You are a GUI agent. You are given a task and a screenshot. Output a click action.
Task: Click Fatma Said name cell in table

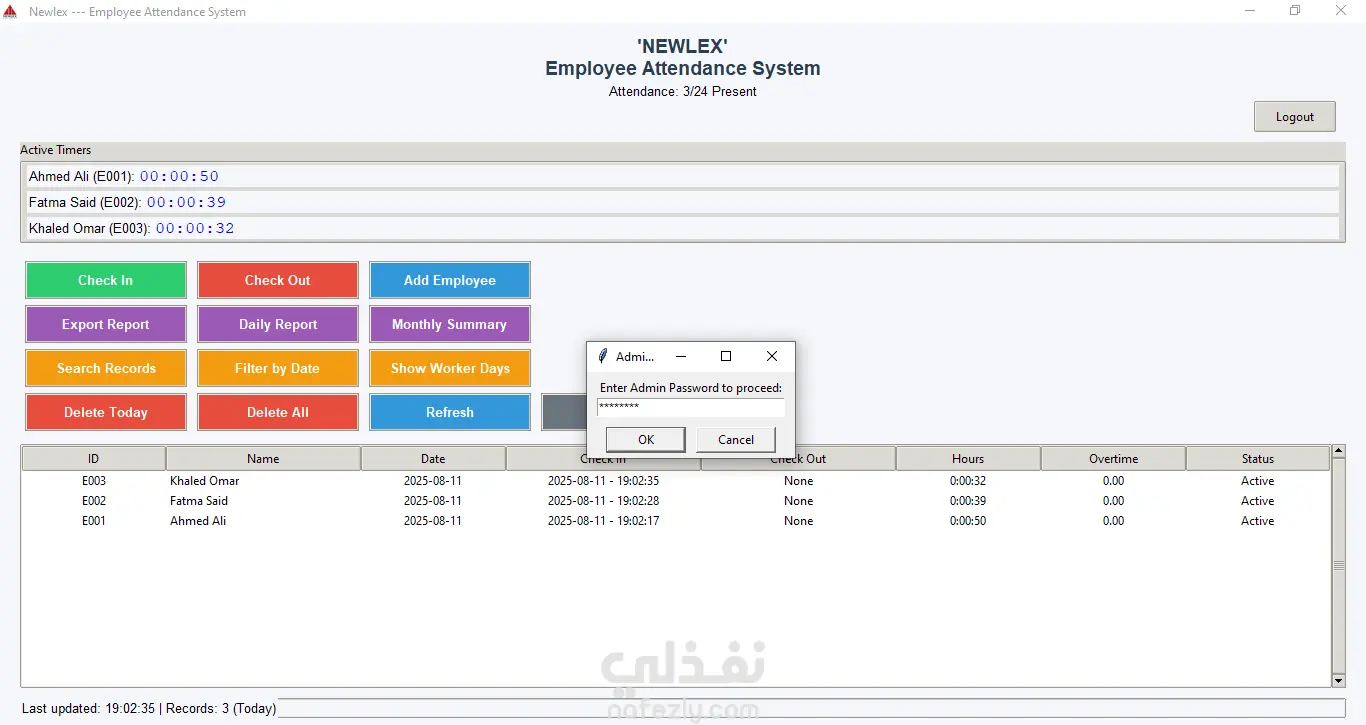point(199,501)
